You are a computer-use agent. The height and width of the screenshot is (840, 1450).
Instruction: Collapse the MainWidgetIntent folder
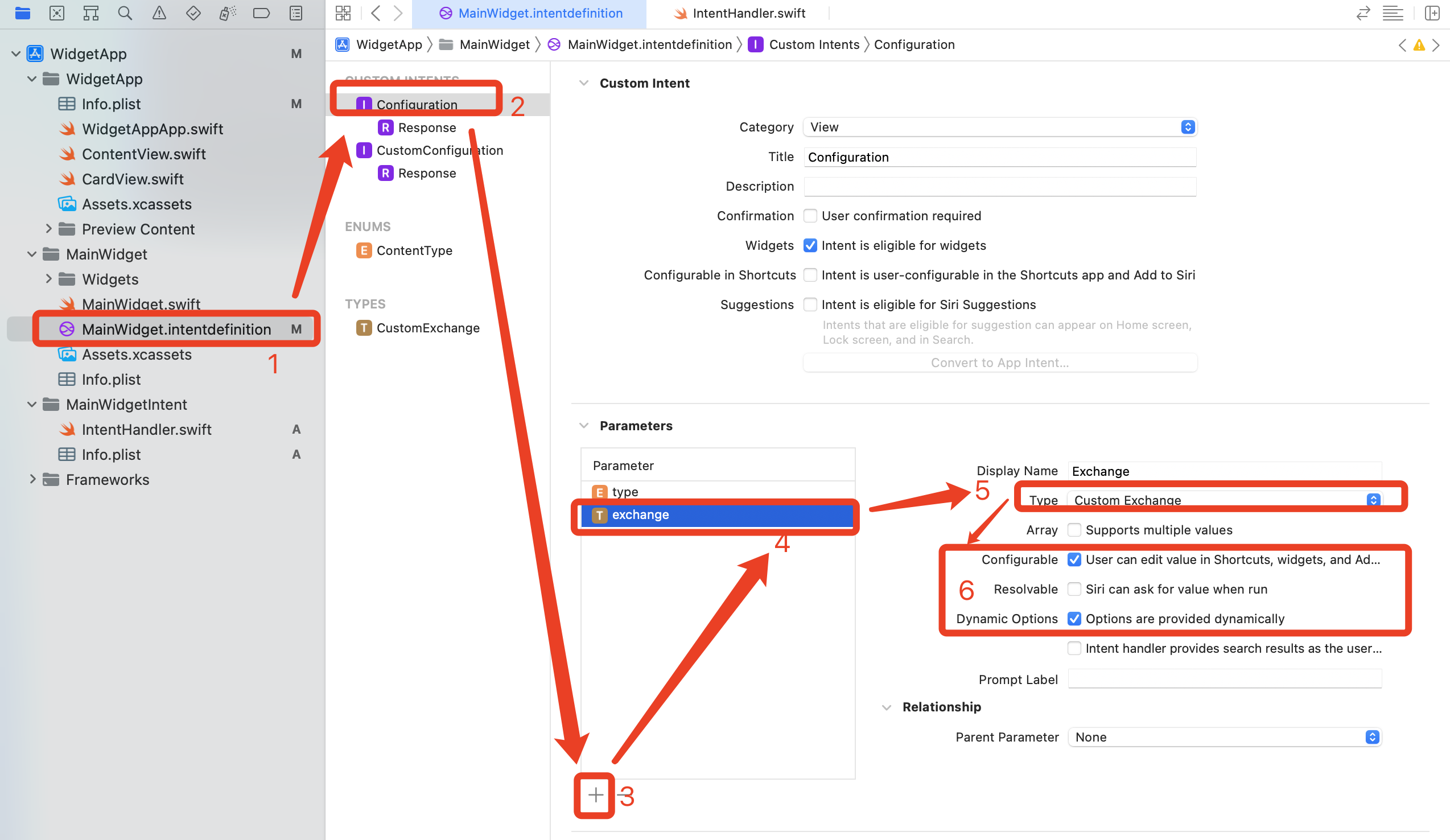[x=32, y=405]
